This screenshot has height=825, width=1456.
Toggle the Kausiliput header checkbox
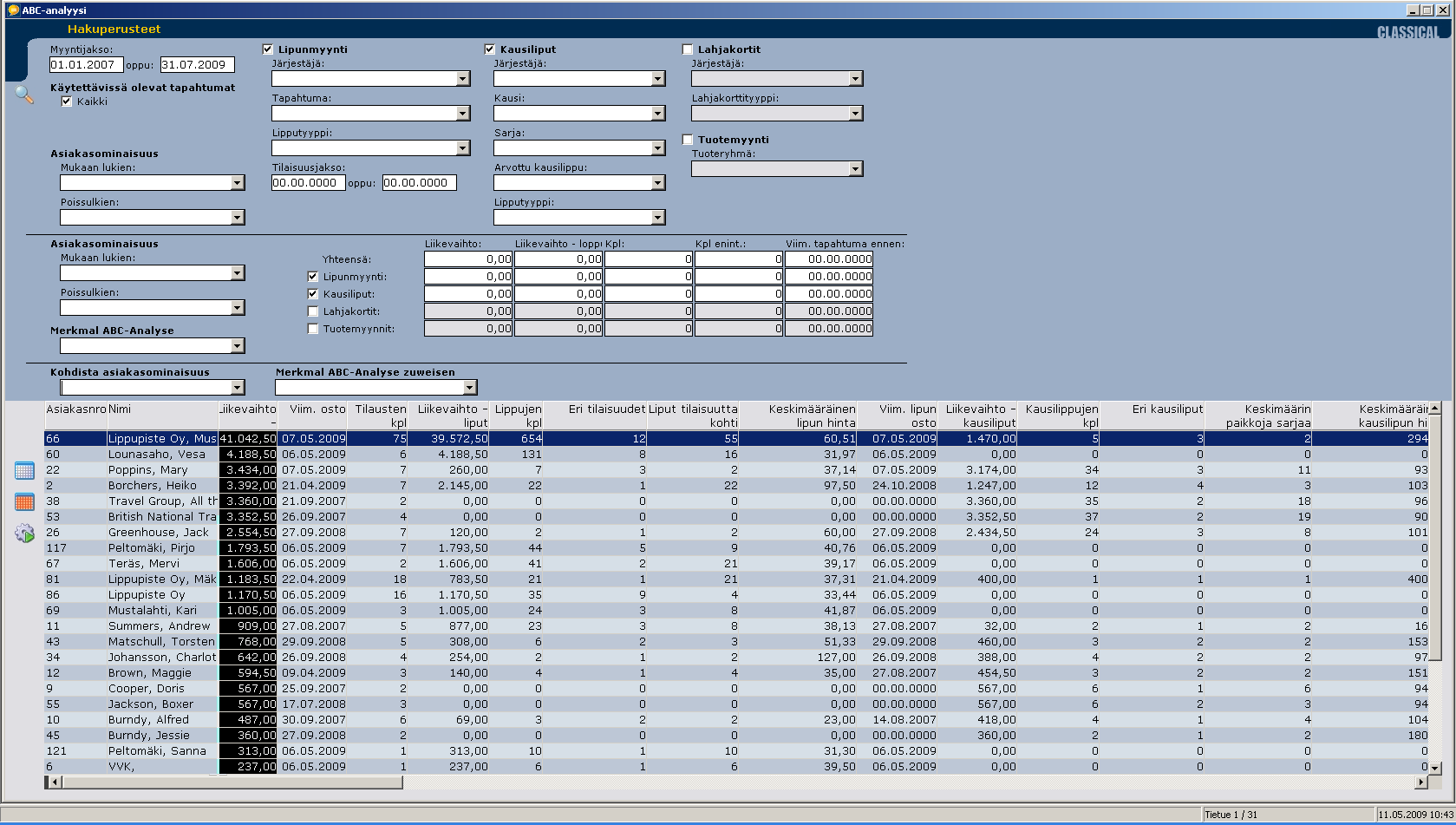click(x=490, y=49)
